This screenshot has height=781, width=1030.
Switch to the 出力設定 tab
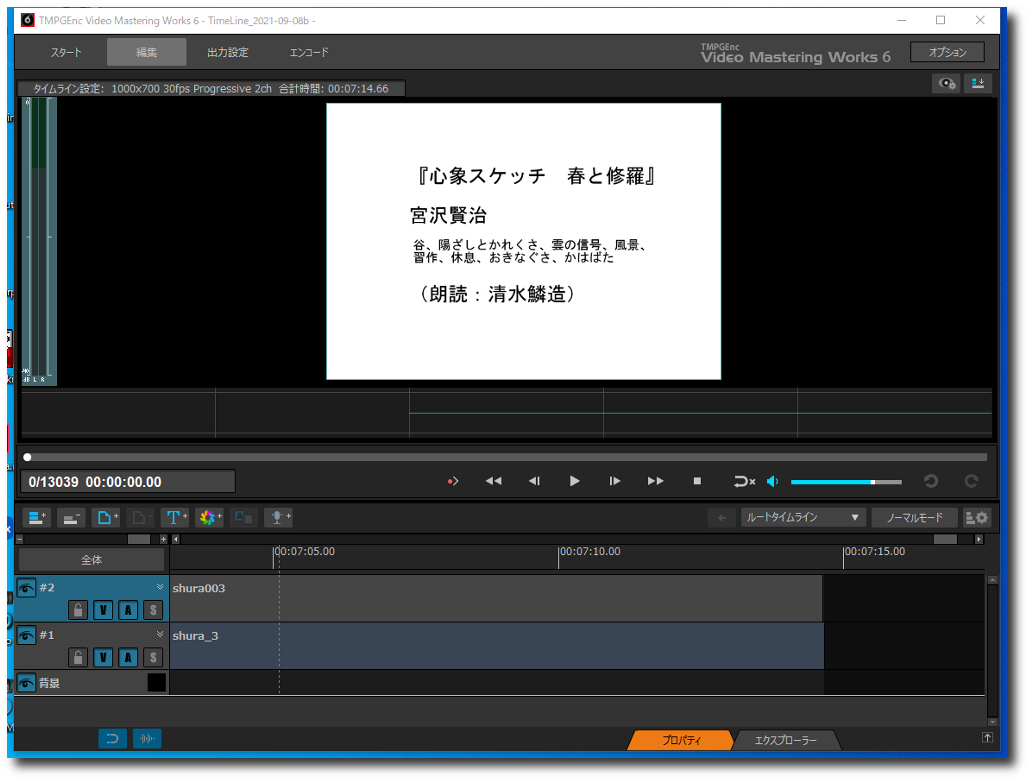click(x=227, y=52)
